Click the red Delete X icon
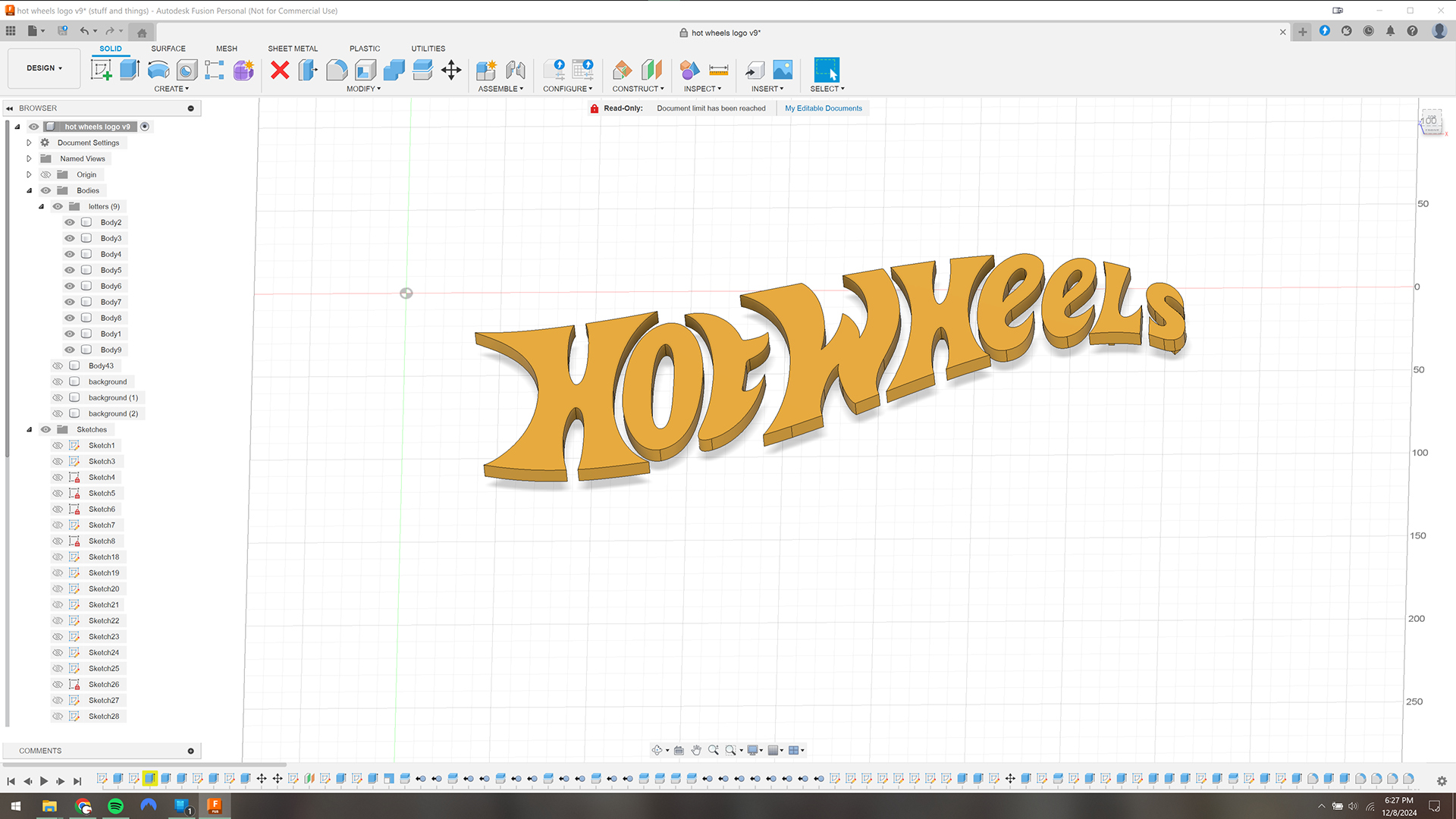The image size is (1456, 819). pos(280,71)
